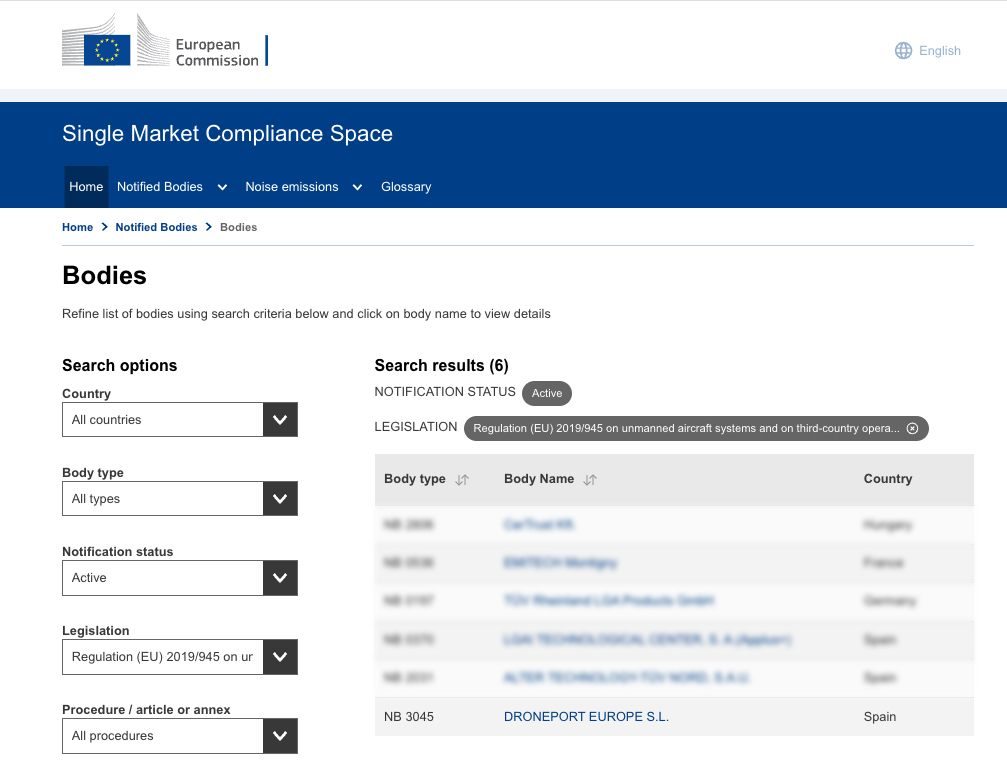Click the European Commission logo

click(x=165, y=41)
